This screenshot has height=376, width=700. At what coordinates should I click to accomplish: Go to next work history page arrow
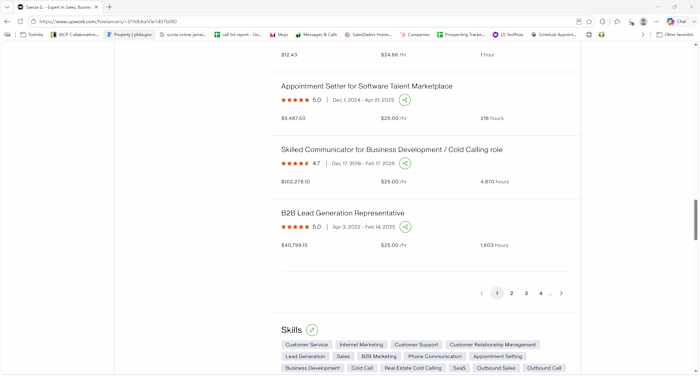pos(561,293)
